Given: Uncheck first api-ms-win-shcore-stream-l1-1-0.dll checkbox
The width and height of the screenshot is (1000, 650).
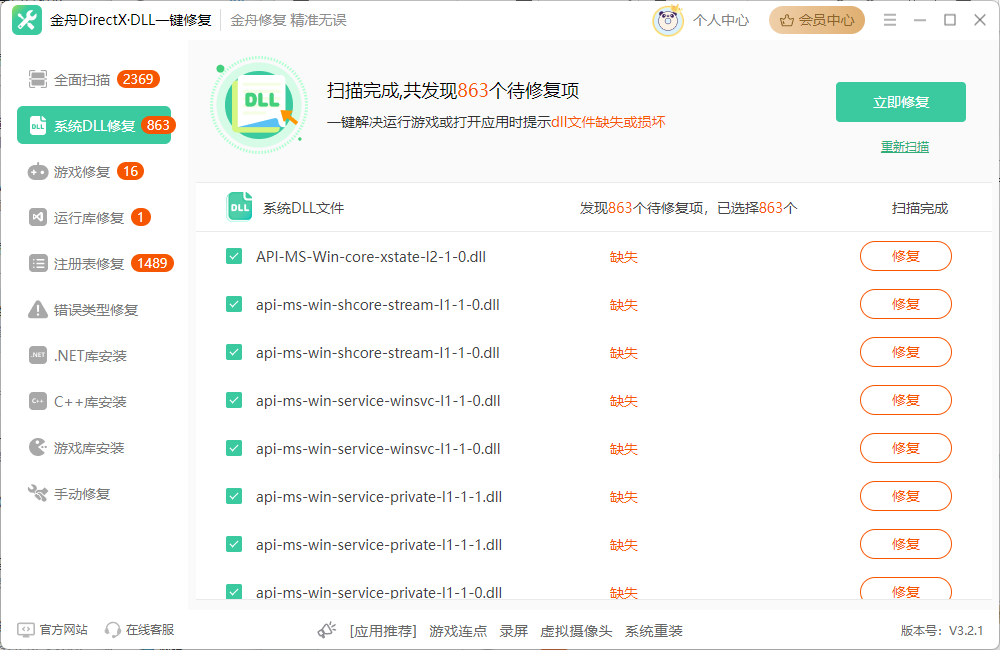Looking at the screenshot, I should pyautogui.click(x=234, y=304).
